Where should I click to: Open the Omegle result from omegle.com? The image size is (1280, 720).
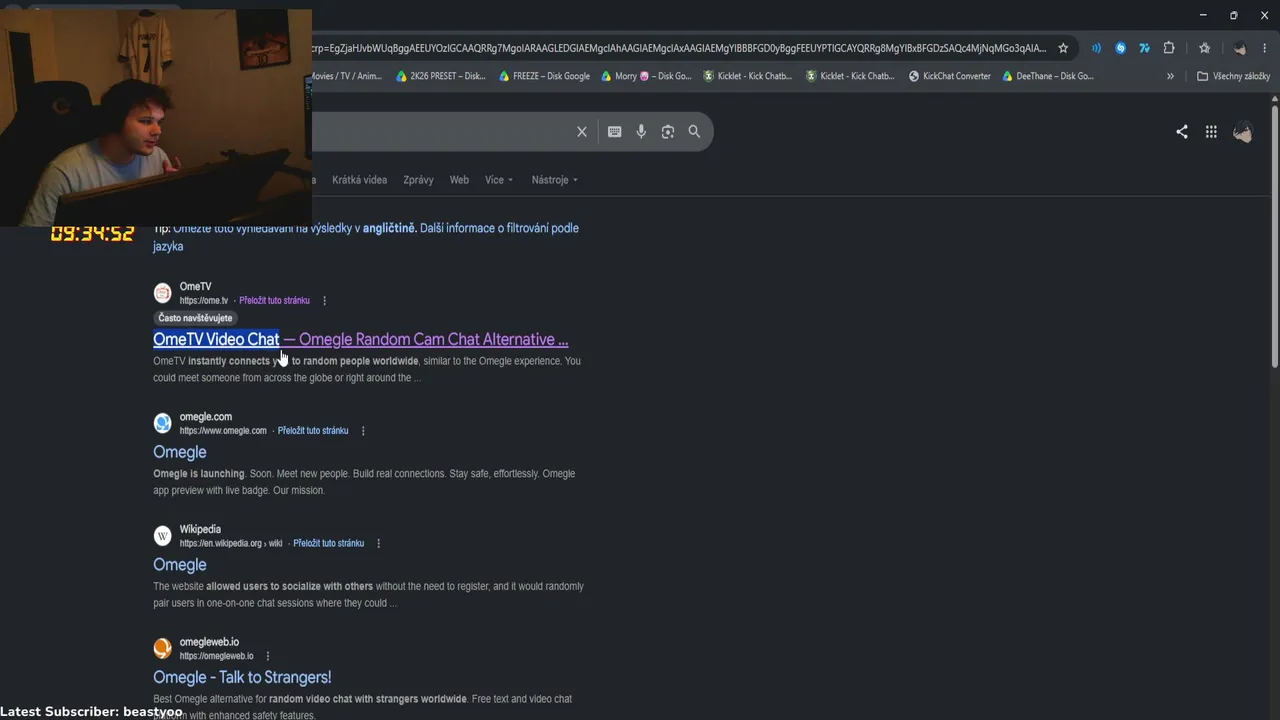180,452
